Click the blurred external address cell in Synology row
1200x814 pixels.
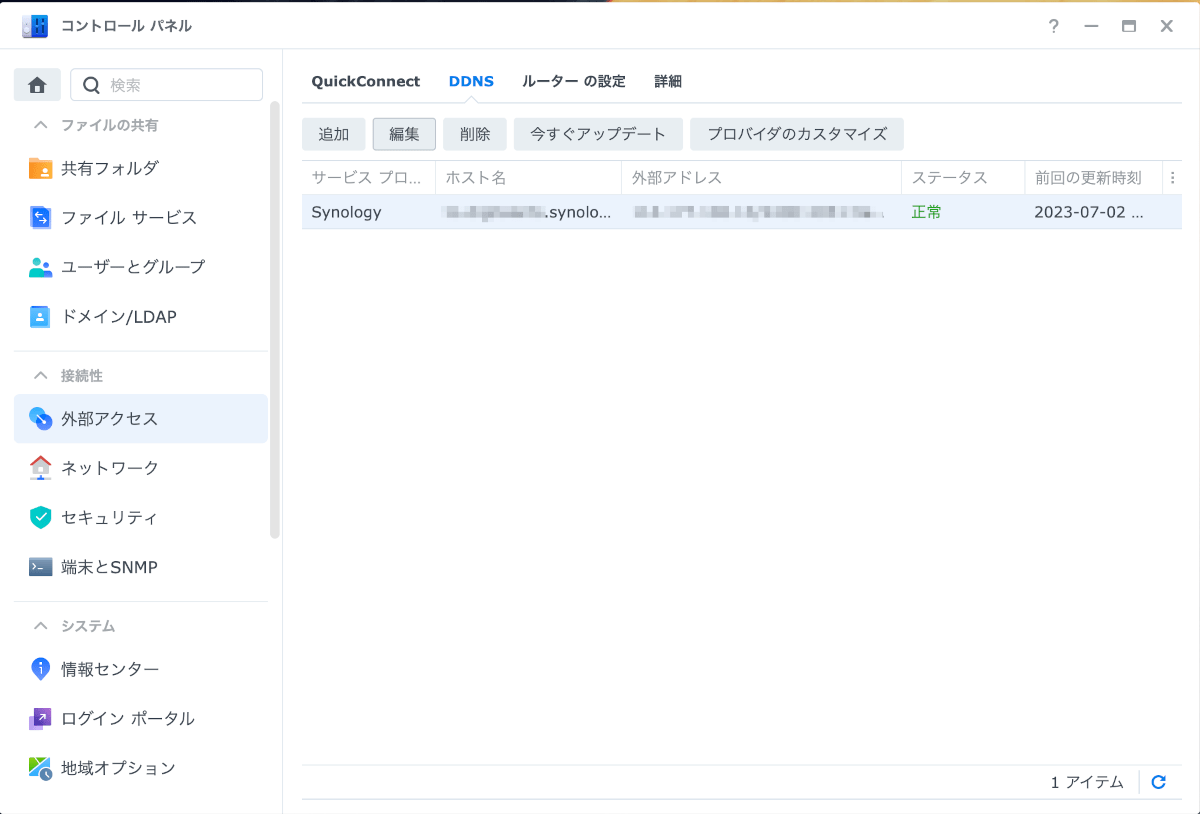[x=761, y=212]
